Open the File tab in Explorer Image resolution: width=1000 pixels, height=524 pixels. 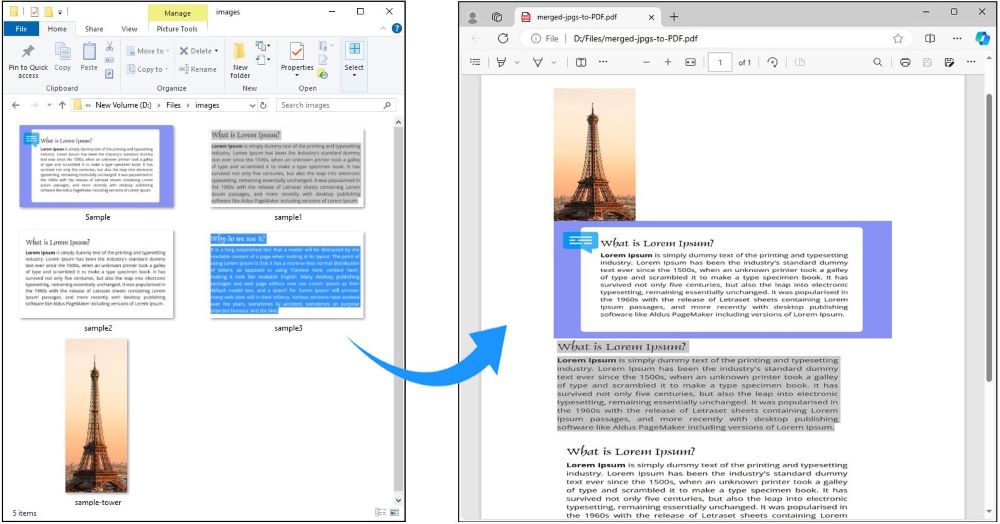(x=21, y=29)
